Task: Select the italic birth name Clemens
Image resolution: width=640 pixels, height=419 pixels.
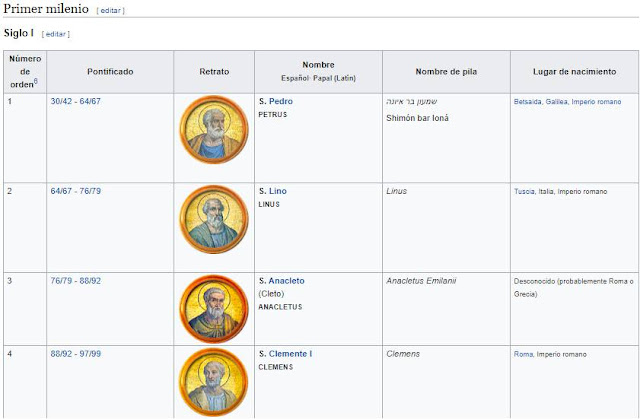Action: [x=403, y=354]
